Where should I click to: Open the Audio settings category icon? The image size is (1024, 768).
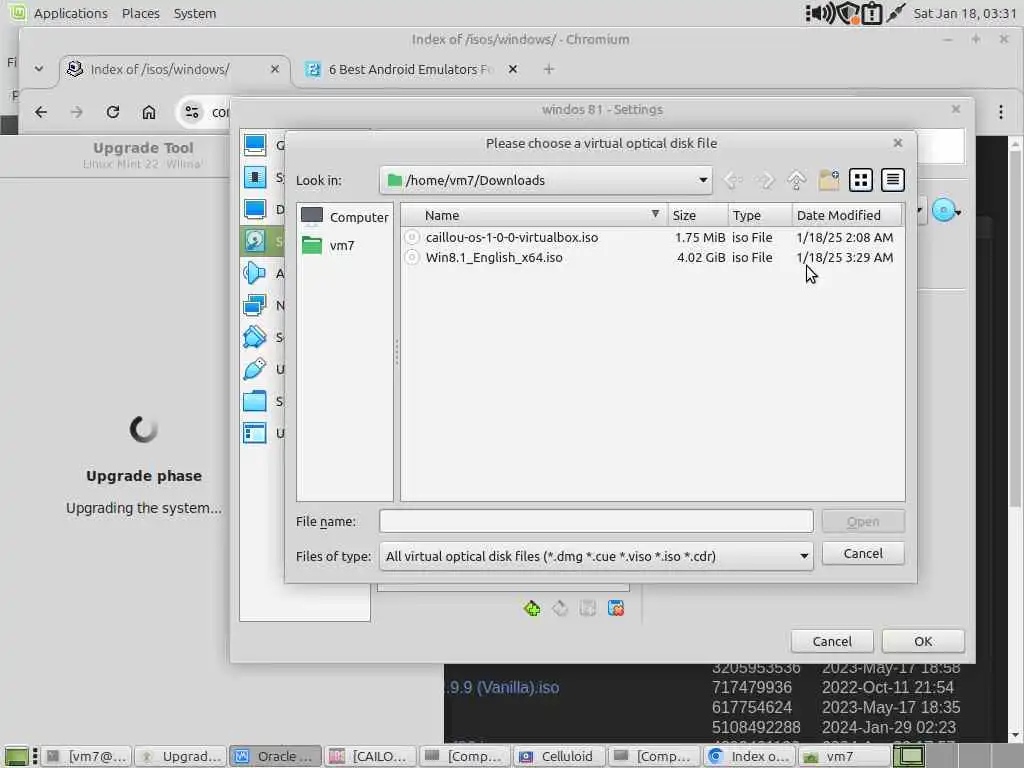[255, 273]
